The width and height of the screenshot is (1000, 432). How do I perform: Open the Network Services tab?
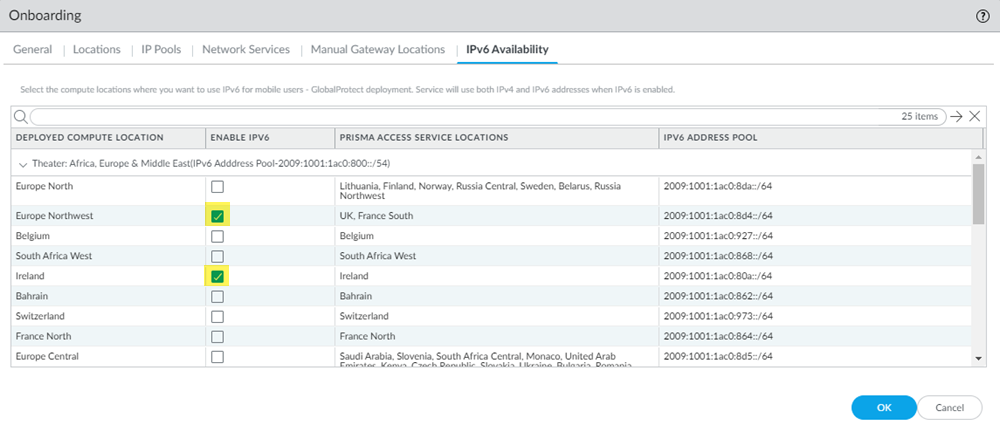point(246,49)
